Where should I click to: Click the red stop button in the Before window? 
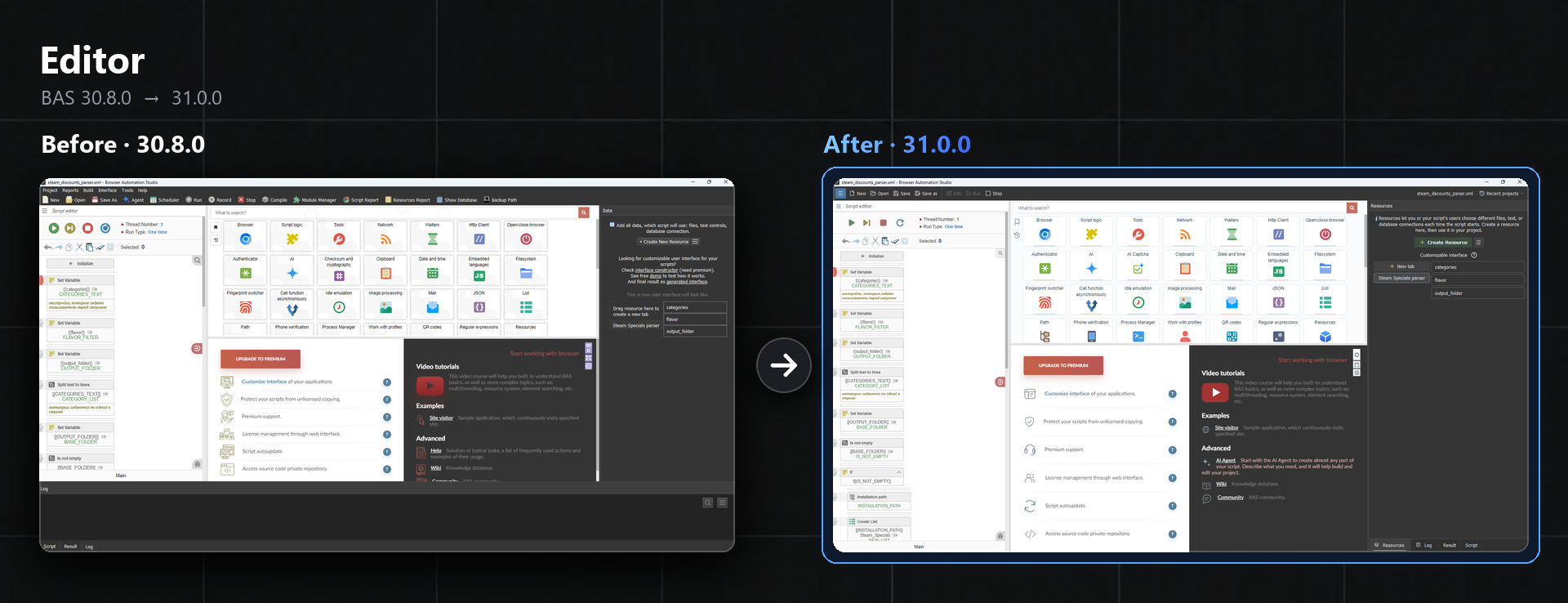[x=87, y=228]
